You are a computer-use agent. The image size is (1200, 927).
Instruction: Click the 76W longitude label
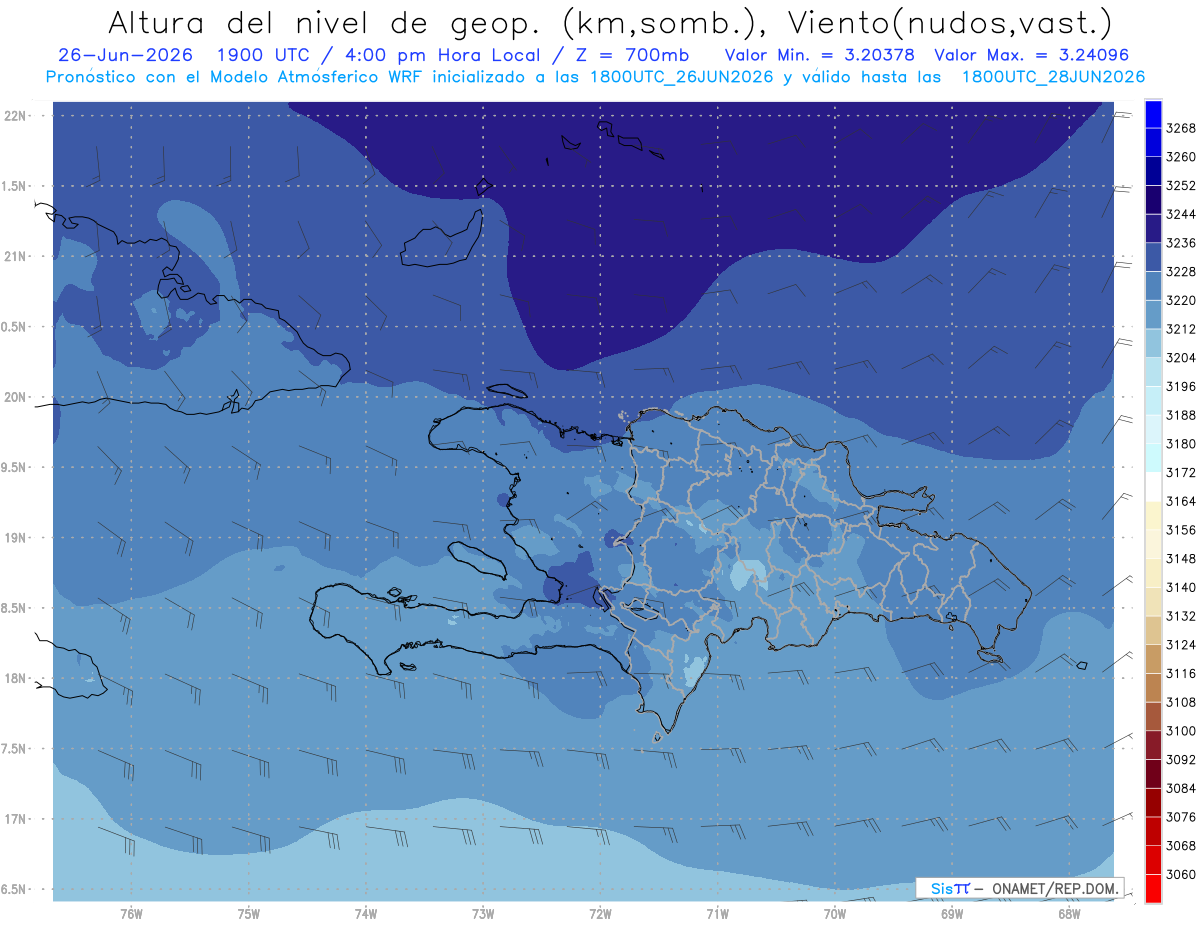131,913
